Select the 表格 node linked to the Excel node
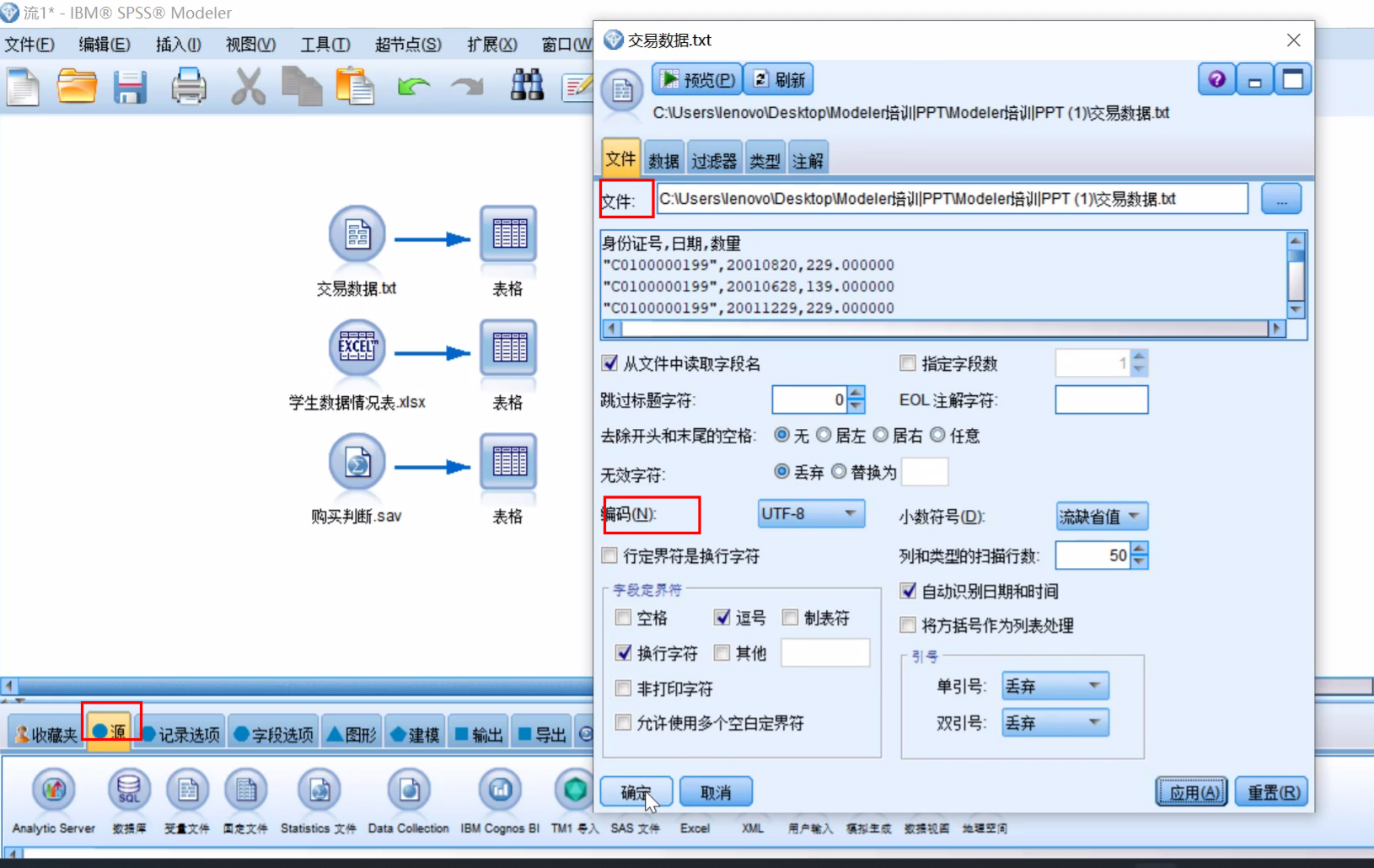Image resolution: width=1374 pixels, height=868 pixels. [508, 348]
